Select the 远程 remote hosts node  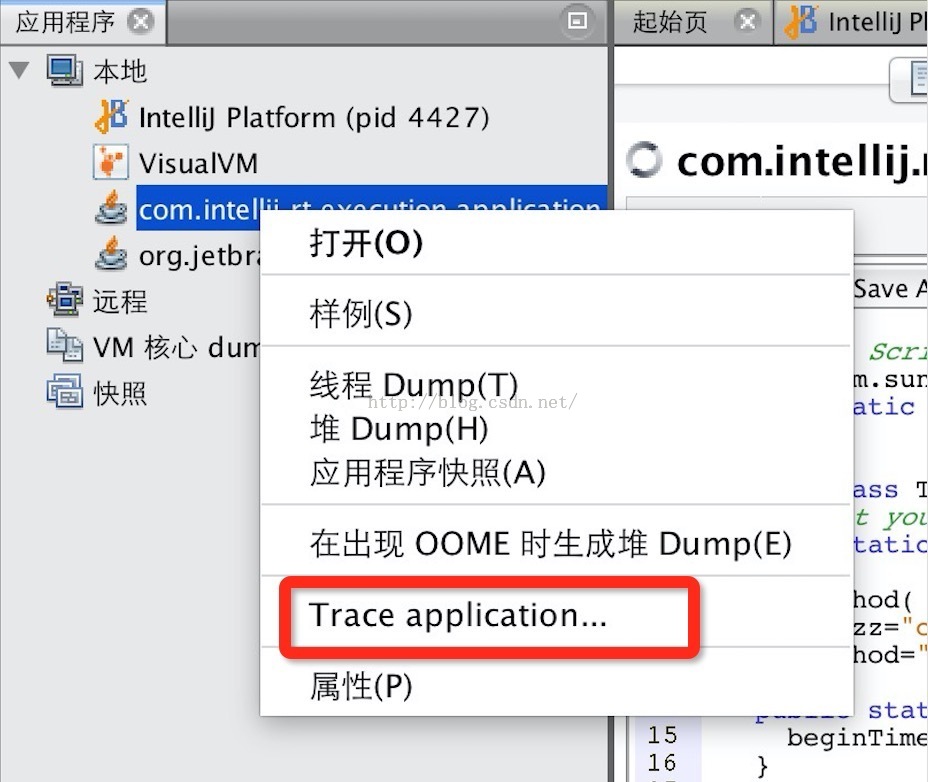[x=120, y=301]
